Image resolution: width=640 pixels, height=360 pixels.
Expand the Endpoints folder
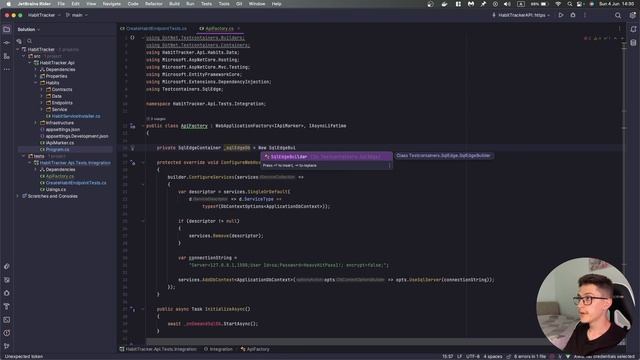point(42,103)
